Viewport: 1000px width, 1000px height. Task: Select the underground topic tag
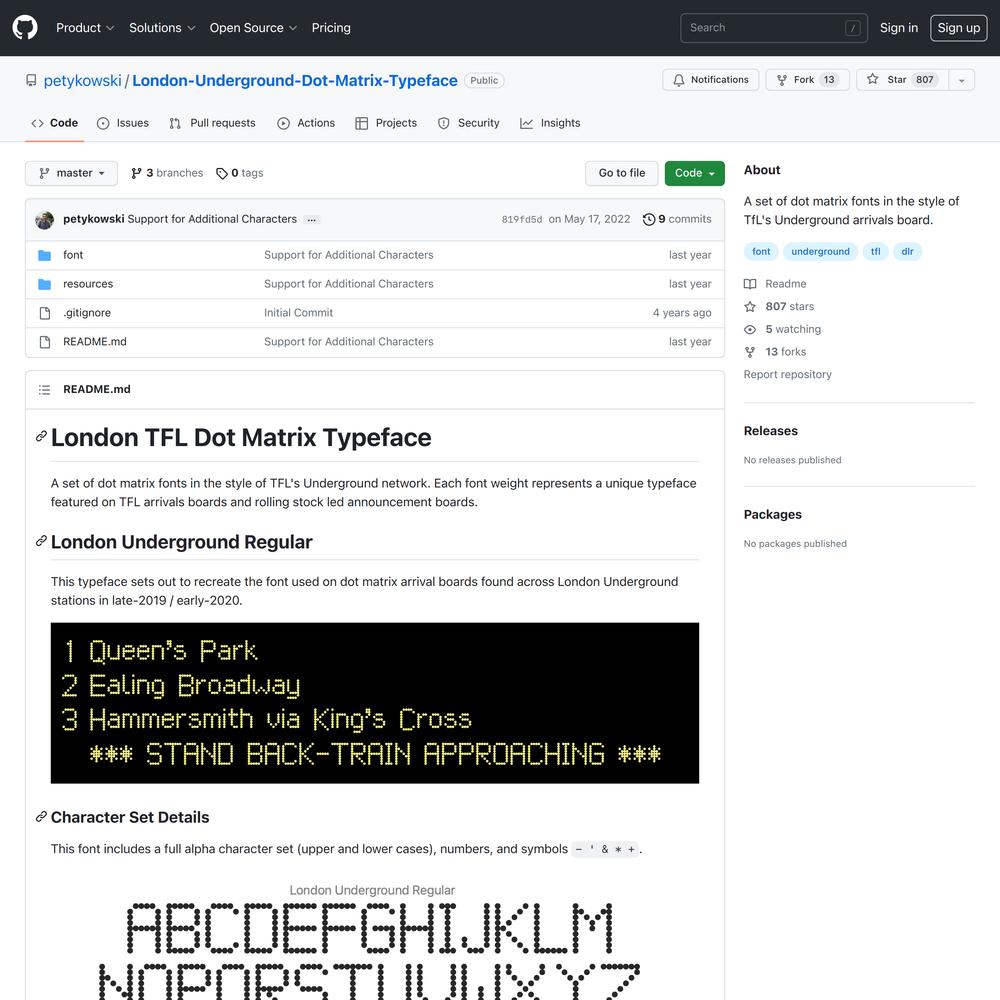click(820, 252)
